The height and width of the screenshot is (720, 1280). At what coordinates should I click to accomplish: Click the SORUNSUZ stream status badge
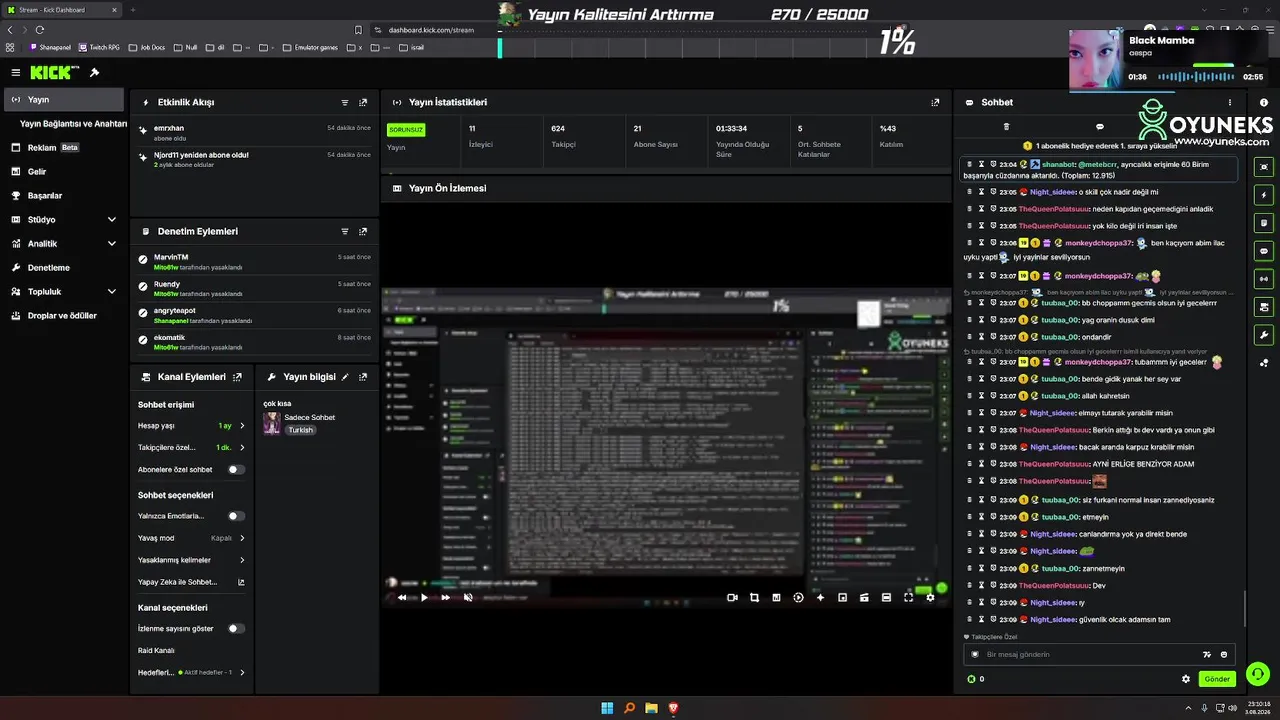tap(406, 129)
